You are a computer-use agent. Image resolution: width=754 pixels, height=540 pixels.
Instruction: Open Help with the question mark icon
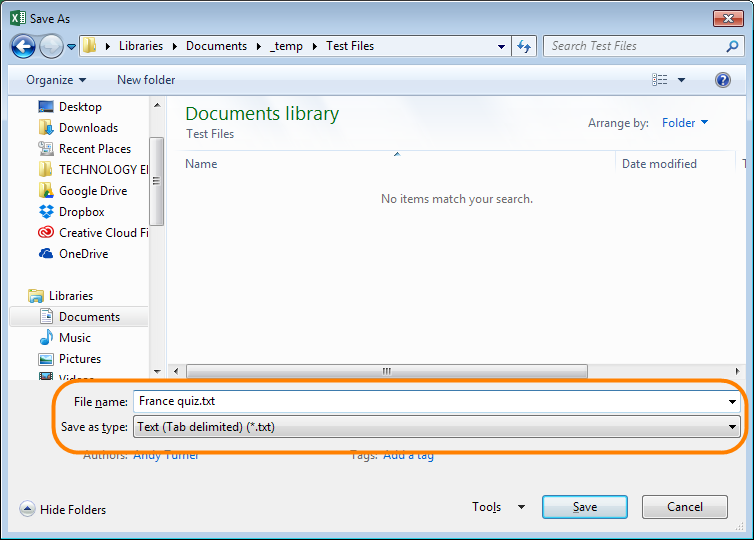click(x=722, y=80)
